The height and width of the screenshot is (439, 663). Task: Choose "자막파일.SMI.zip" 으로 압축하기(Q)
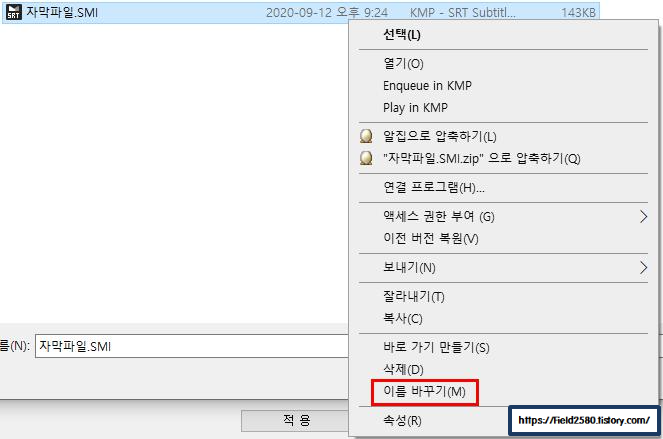[x=482, y=158]
